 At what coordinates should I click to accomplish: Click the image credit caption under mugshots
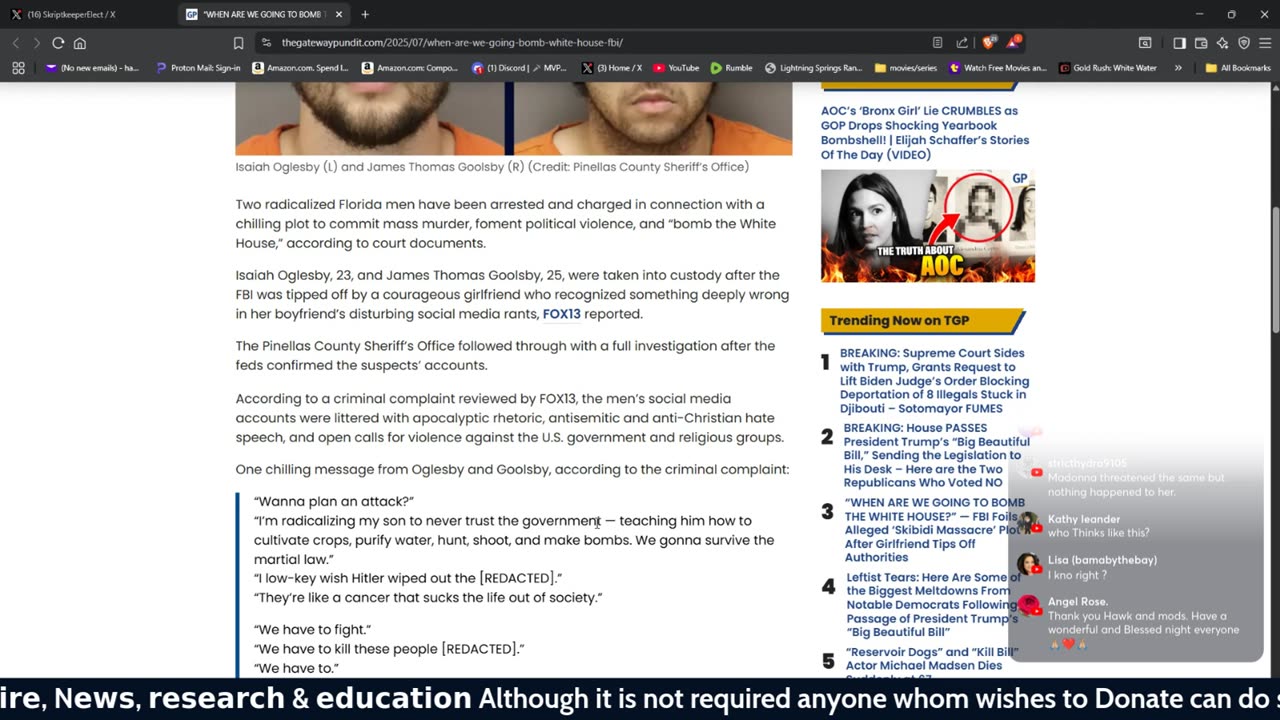(492, 167)
